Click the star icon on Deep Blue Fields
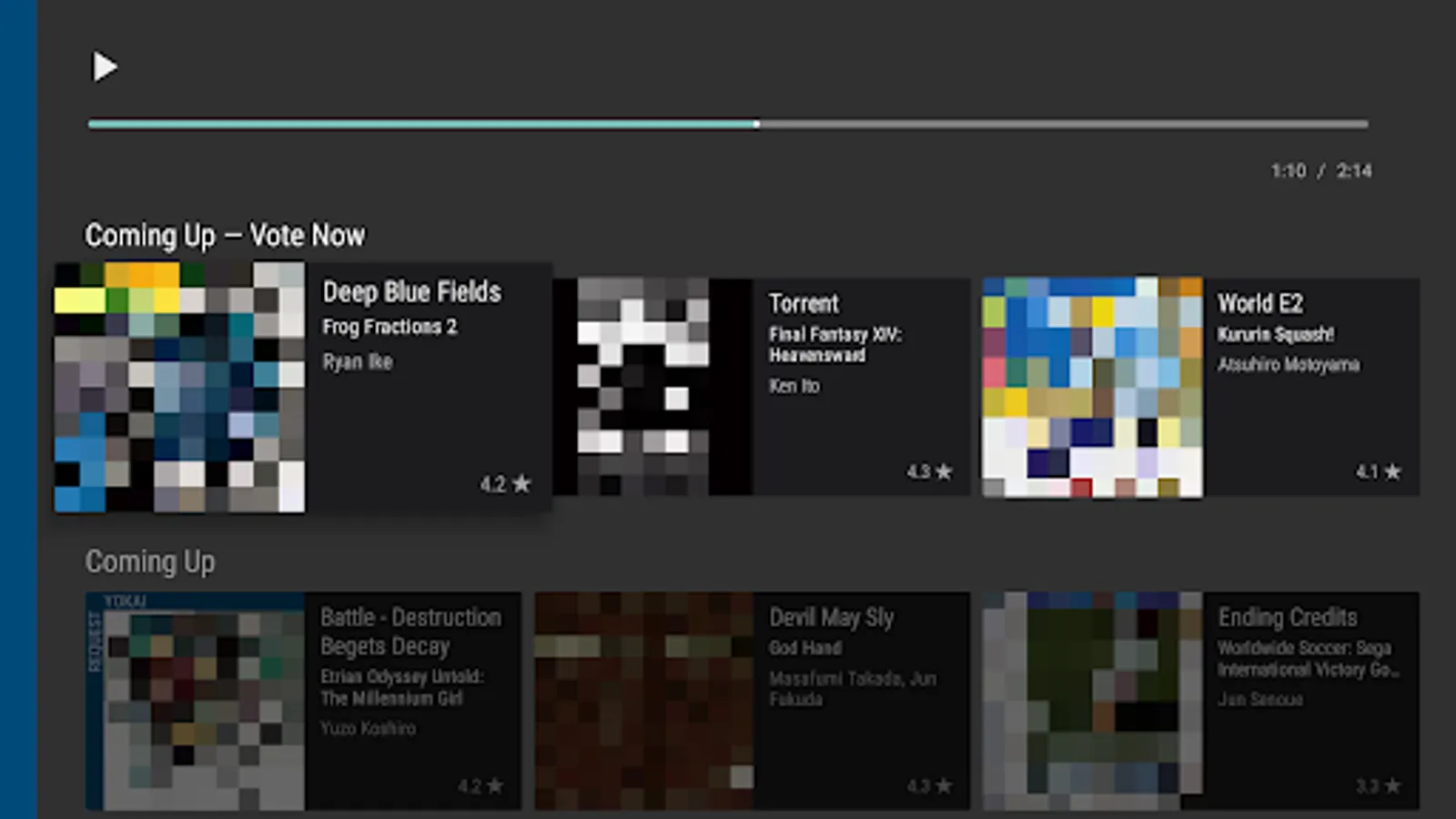Screen dimensions: 1456x819 coord(521,484)
